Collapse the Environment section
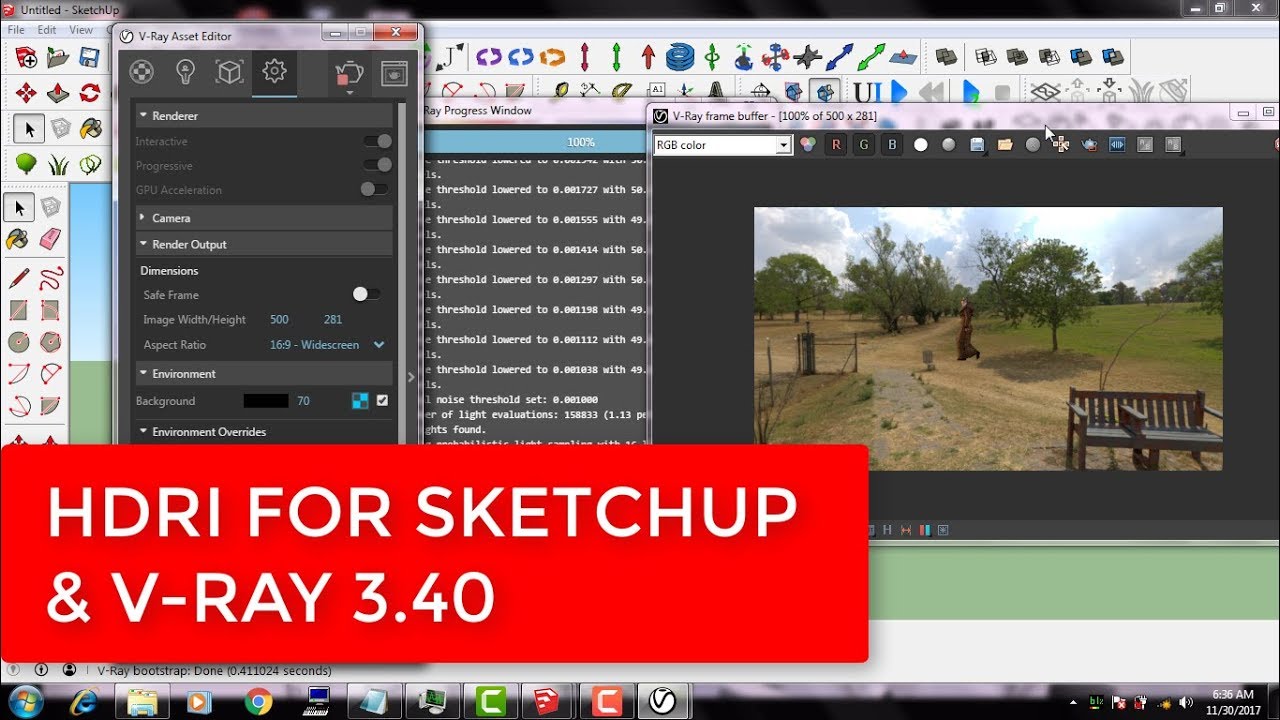This screenshot has width=1280, height=720. (264, 374)
